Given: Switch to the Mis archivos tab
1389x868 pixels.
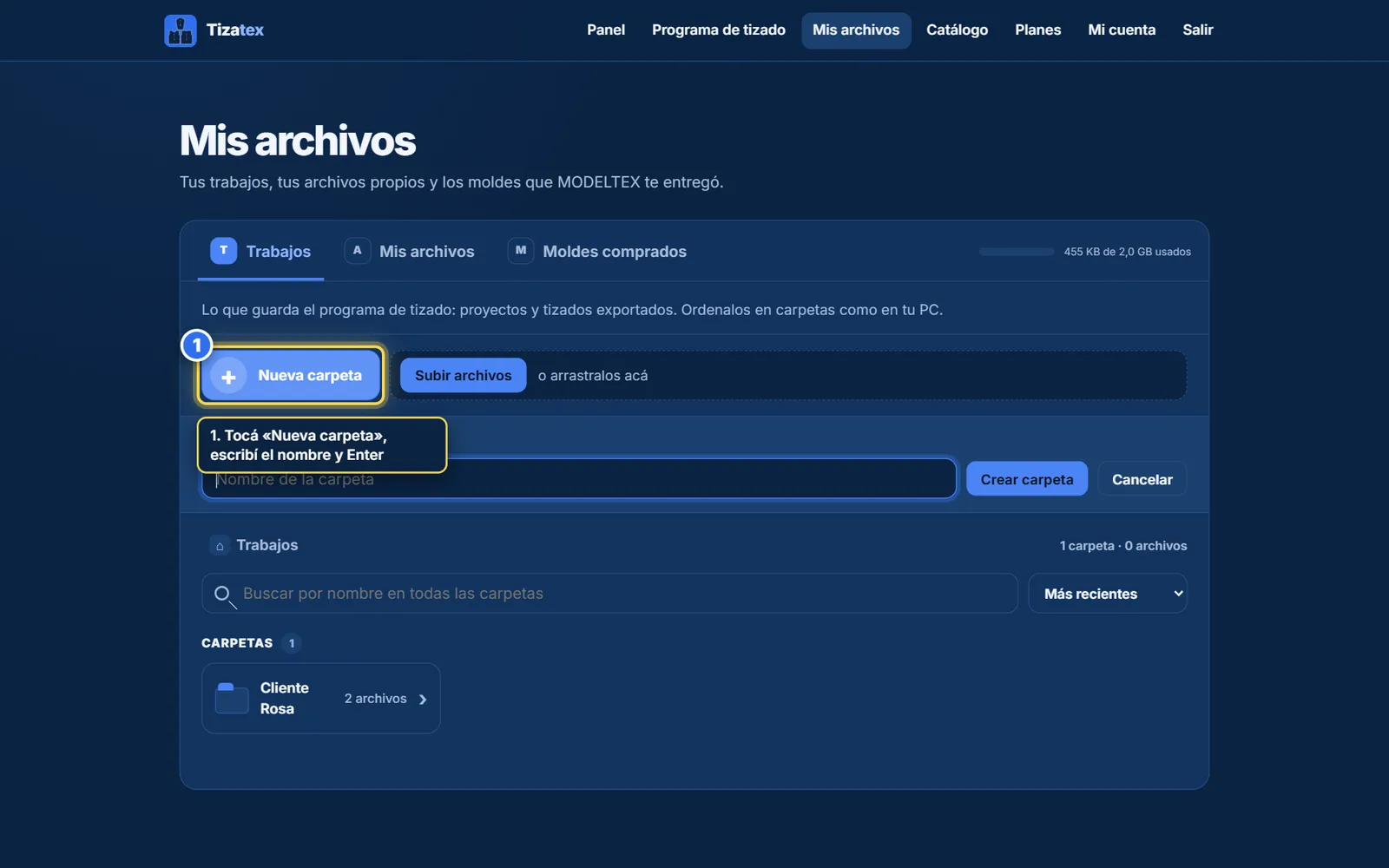Looking at the screenshot, I should [410, 252].
